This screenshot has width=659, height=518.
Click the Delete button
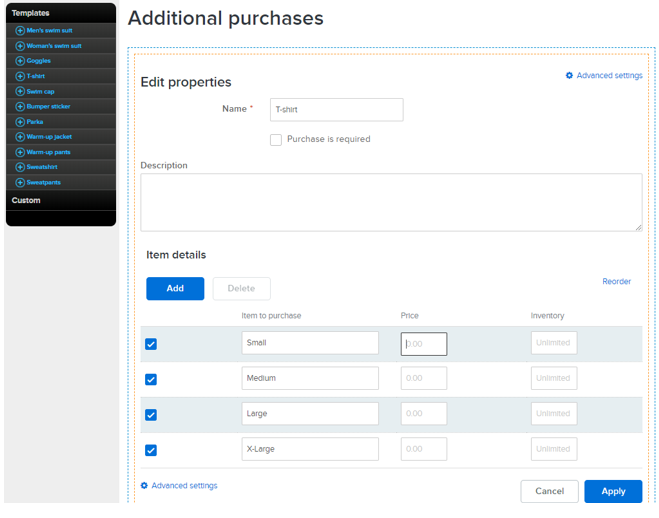[242, 289]
